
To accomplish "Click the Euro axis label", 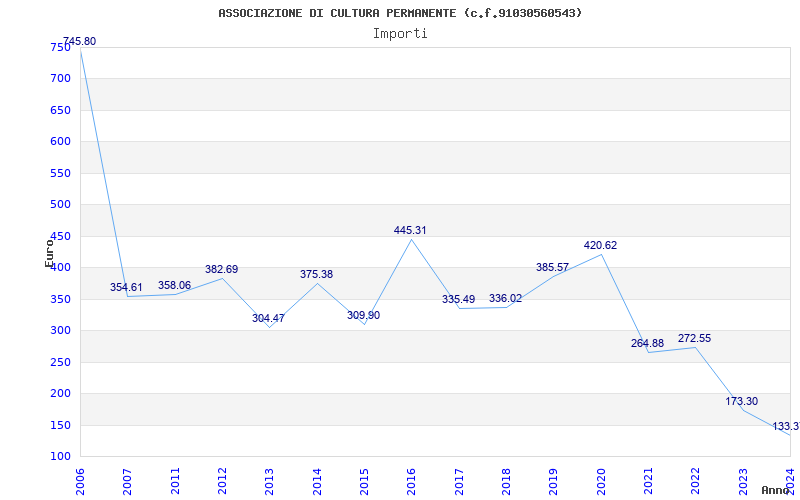I will [x=49, y=253].
